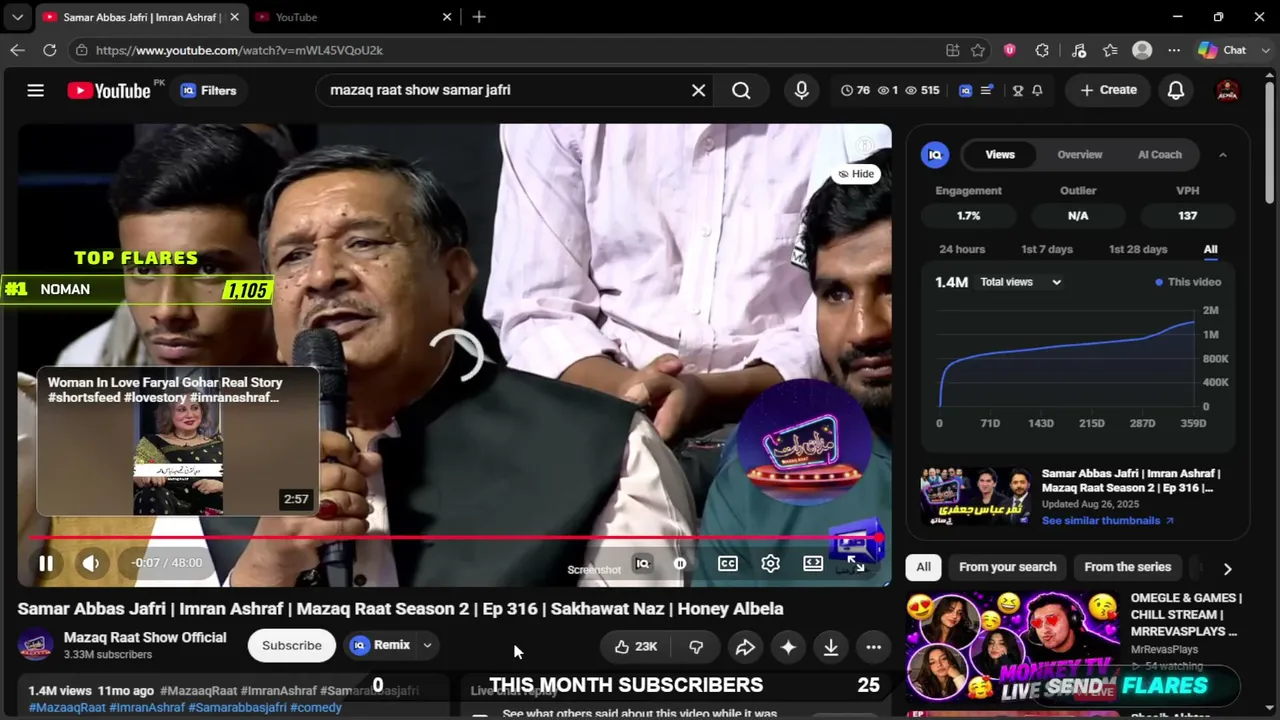Select the From the series chip
1280x720 pixels.
click(x=1127, y=567)
